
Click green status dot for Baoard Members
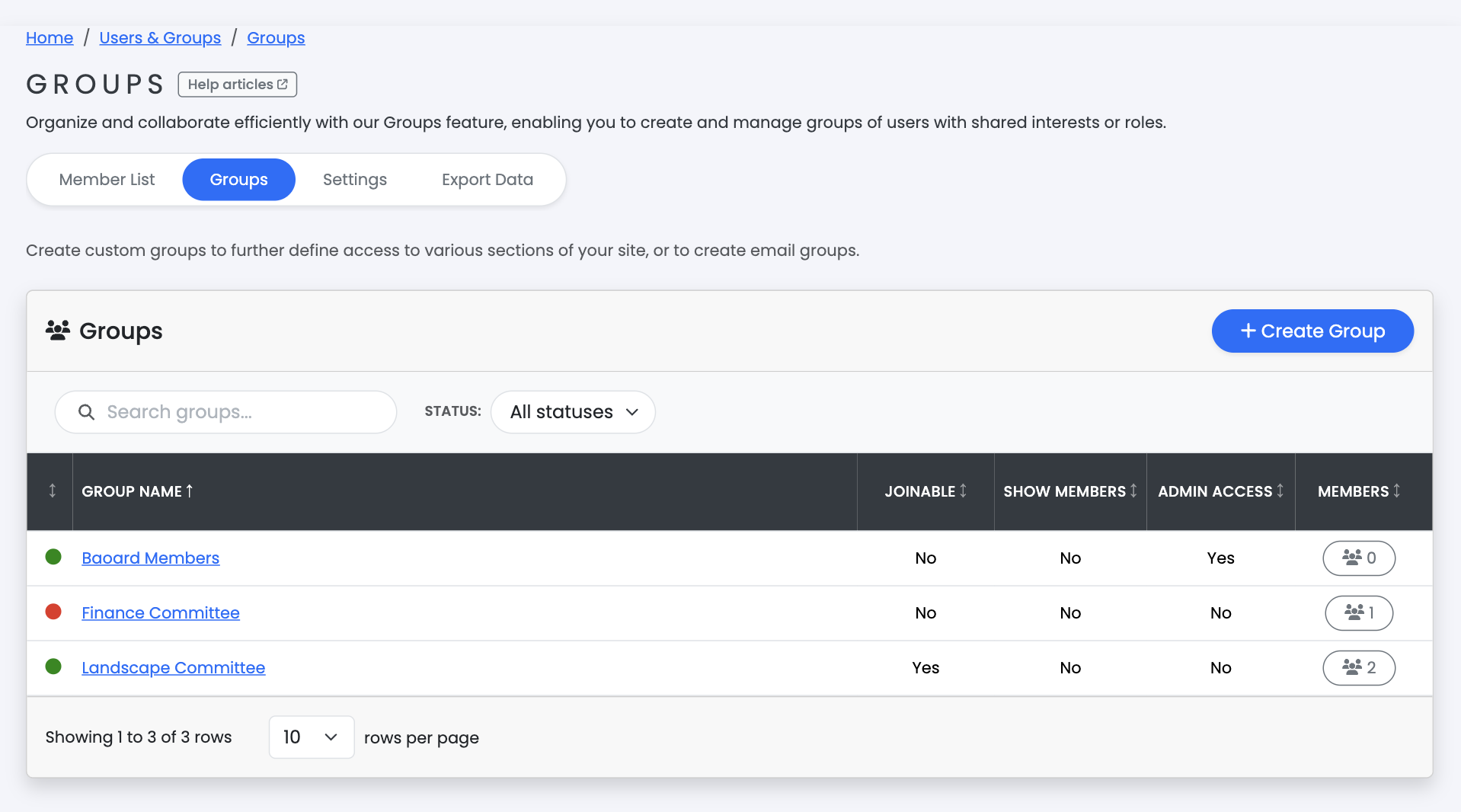(53, 557)
